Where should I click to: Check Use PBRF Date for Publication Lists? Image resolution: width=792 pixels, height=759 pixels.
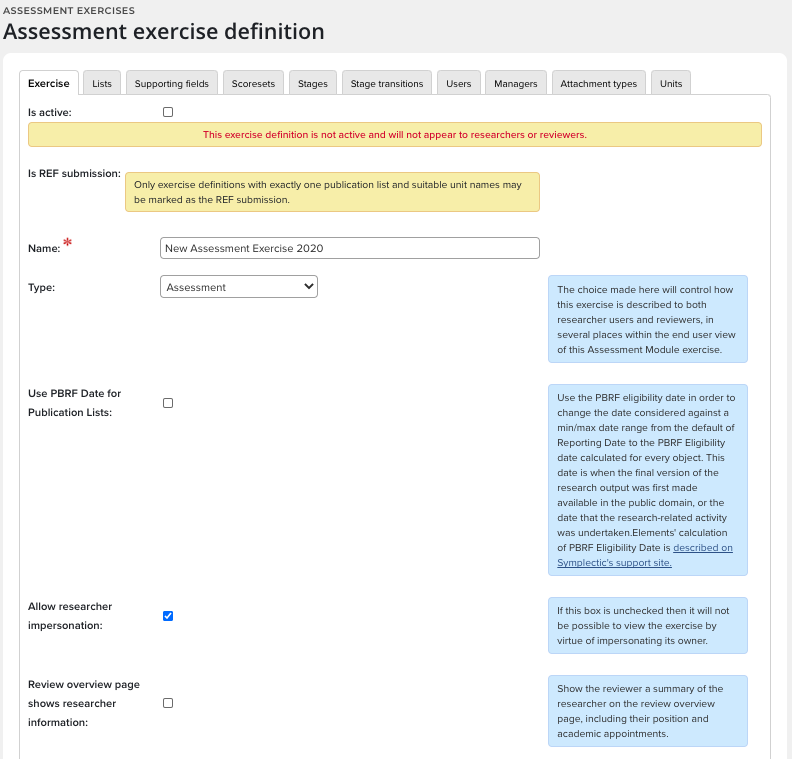168,403
